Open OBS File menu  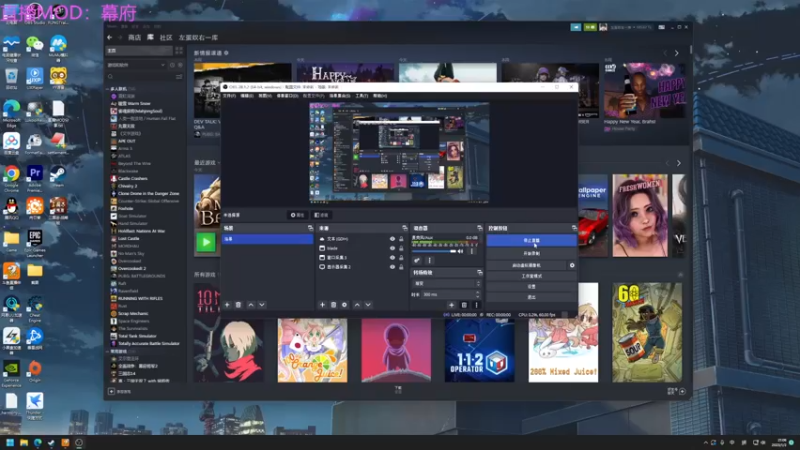pyautogui.click(x=229, y=95)
